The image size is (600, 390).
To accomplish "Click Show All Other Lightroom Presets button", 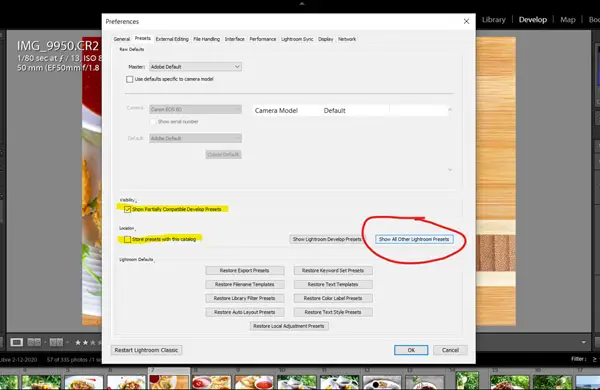I will (x=414, y=239).
